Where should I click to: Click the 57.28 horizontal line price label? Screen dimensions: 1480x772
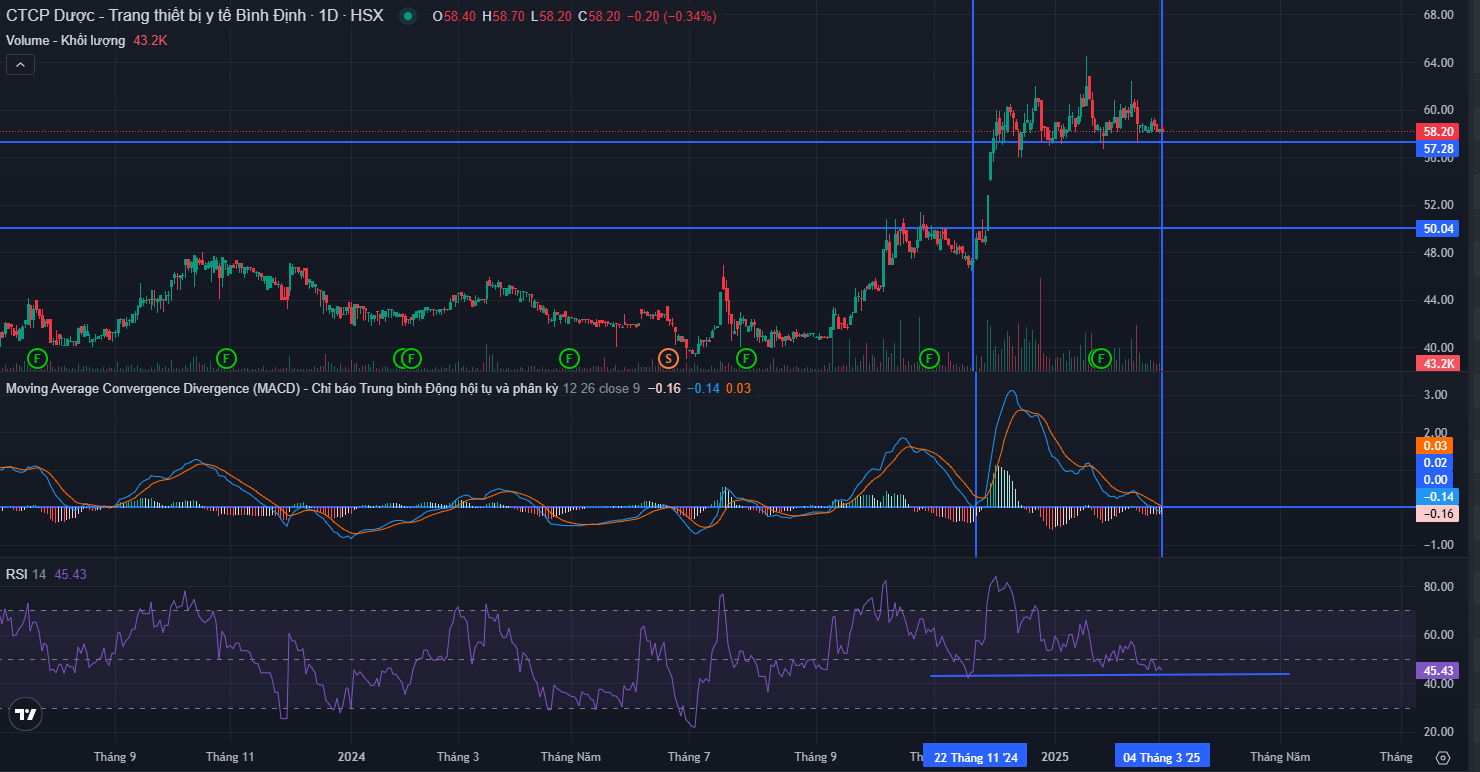tap(1439, 149)
